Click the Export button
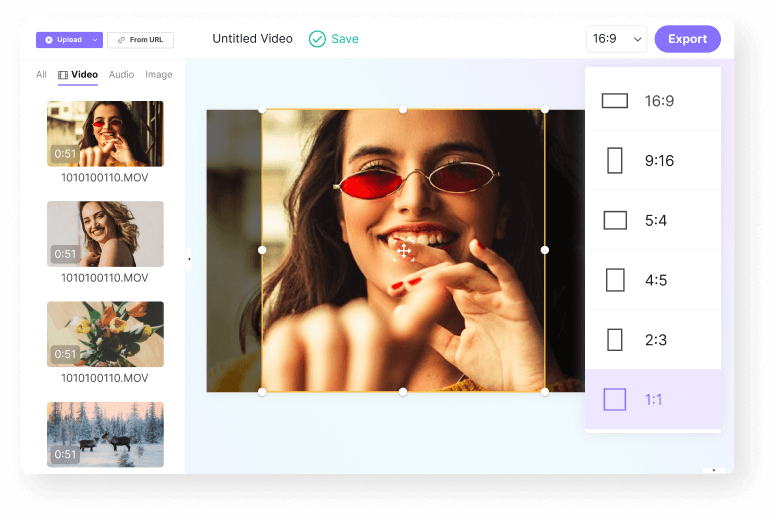 (687, 39)
